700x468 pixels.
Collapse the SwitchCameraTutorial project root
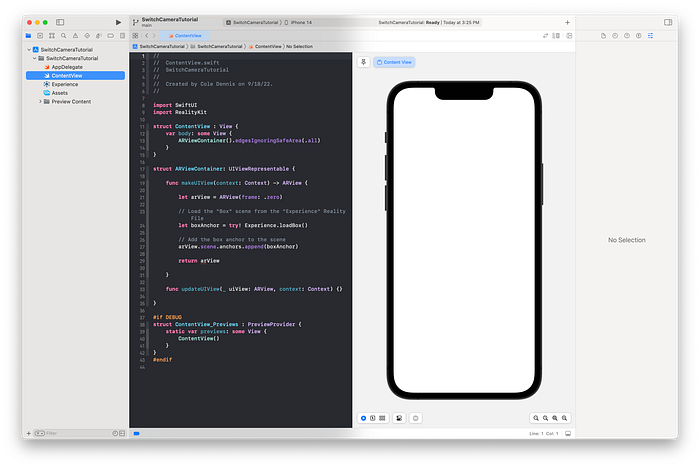coord(29,50)
